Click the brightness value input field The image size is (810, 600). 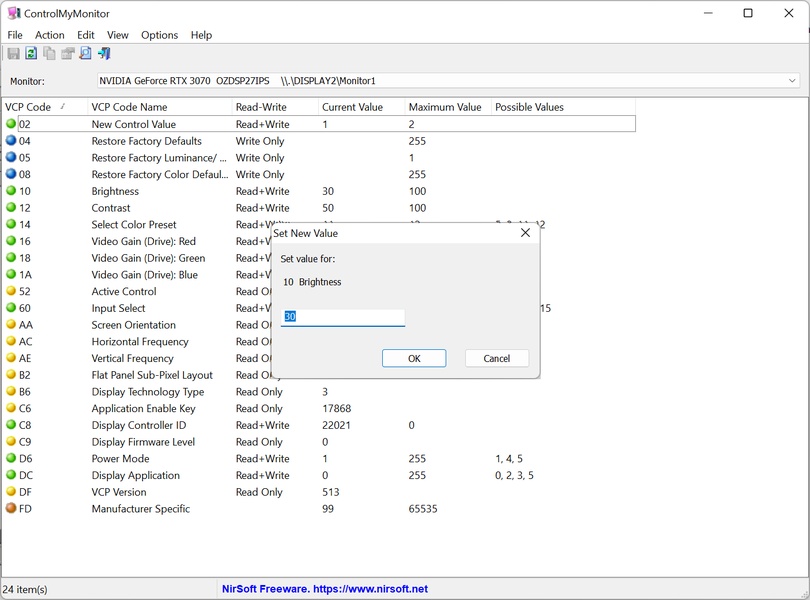(x=343, y=317)
